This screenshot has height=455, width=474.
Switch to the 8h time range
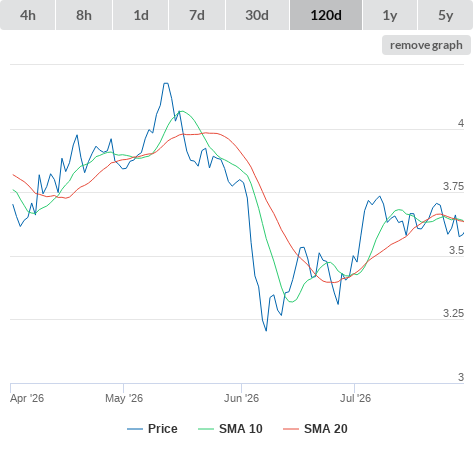click(x=84, y=15)
